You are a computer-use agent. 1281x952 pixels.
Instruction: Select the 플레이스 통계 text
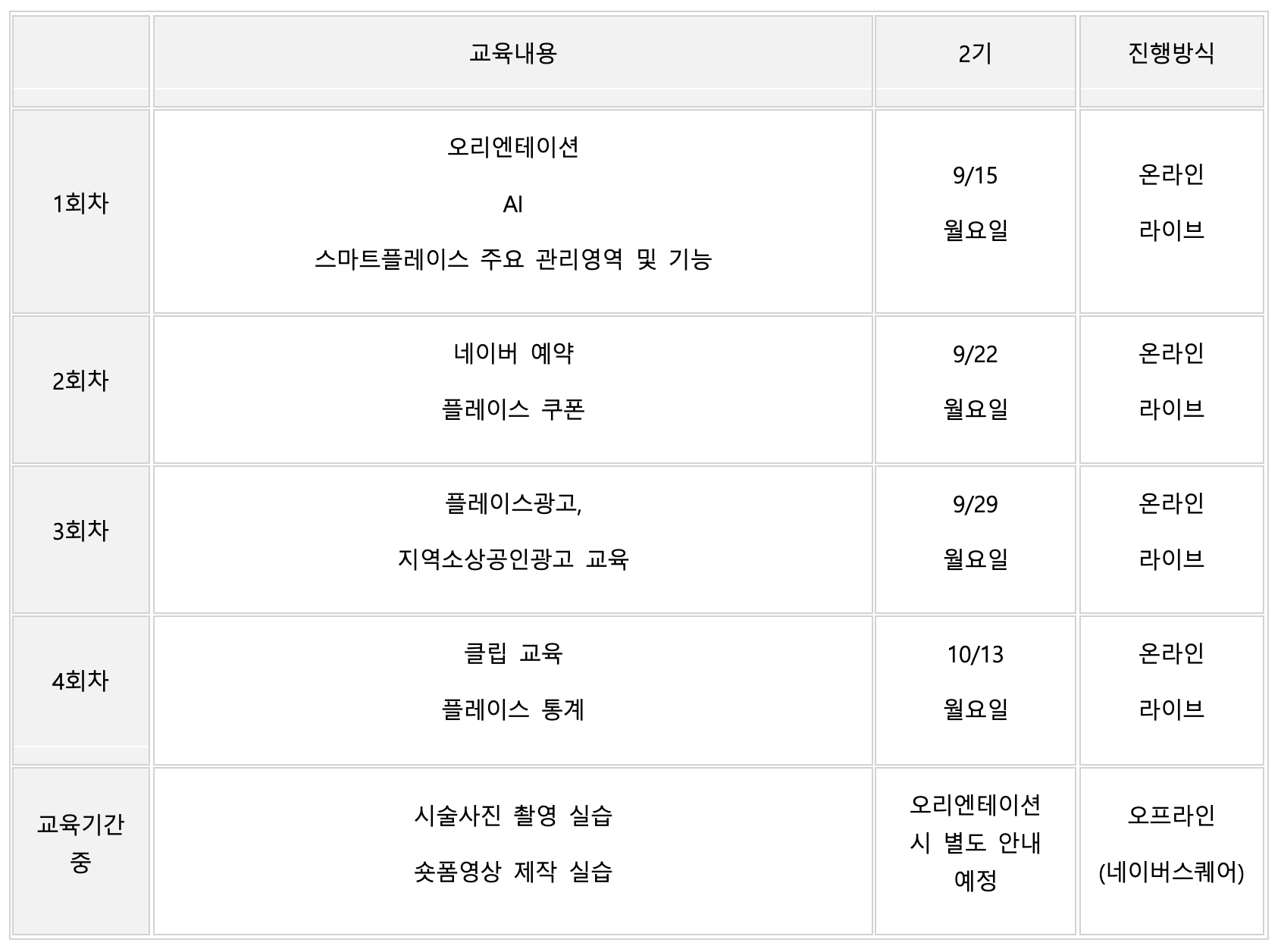[513, 709]
